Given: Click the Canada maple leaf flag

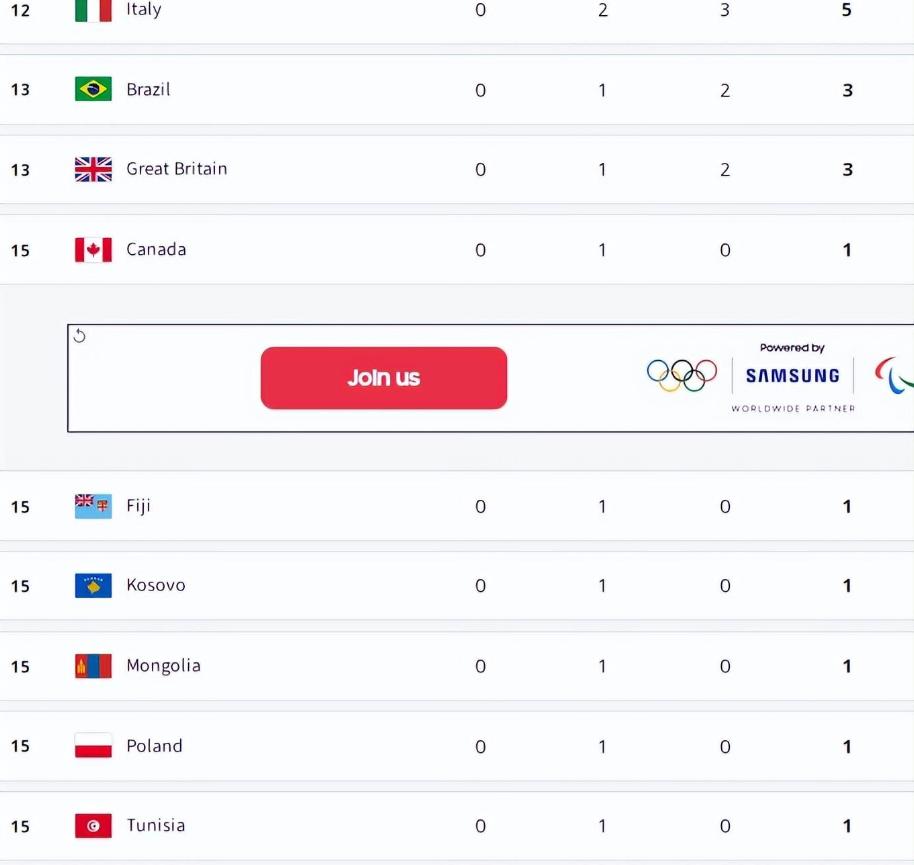Looking at the screenshot, I should (x=93, y=250).
